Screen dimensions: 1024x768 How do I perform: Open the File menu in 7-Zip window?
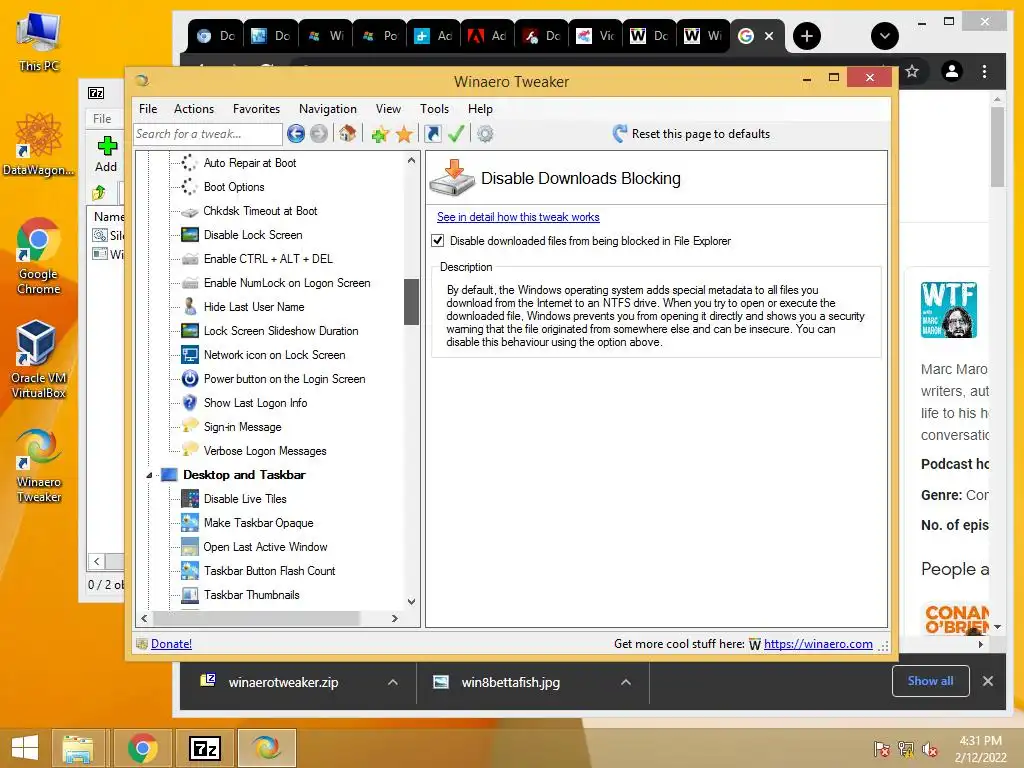click(102, 119)
